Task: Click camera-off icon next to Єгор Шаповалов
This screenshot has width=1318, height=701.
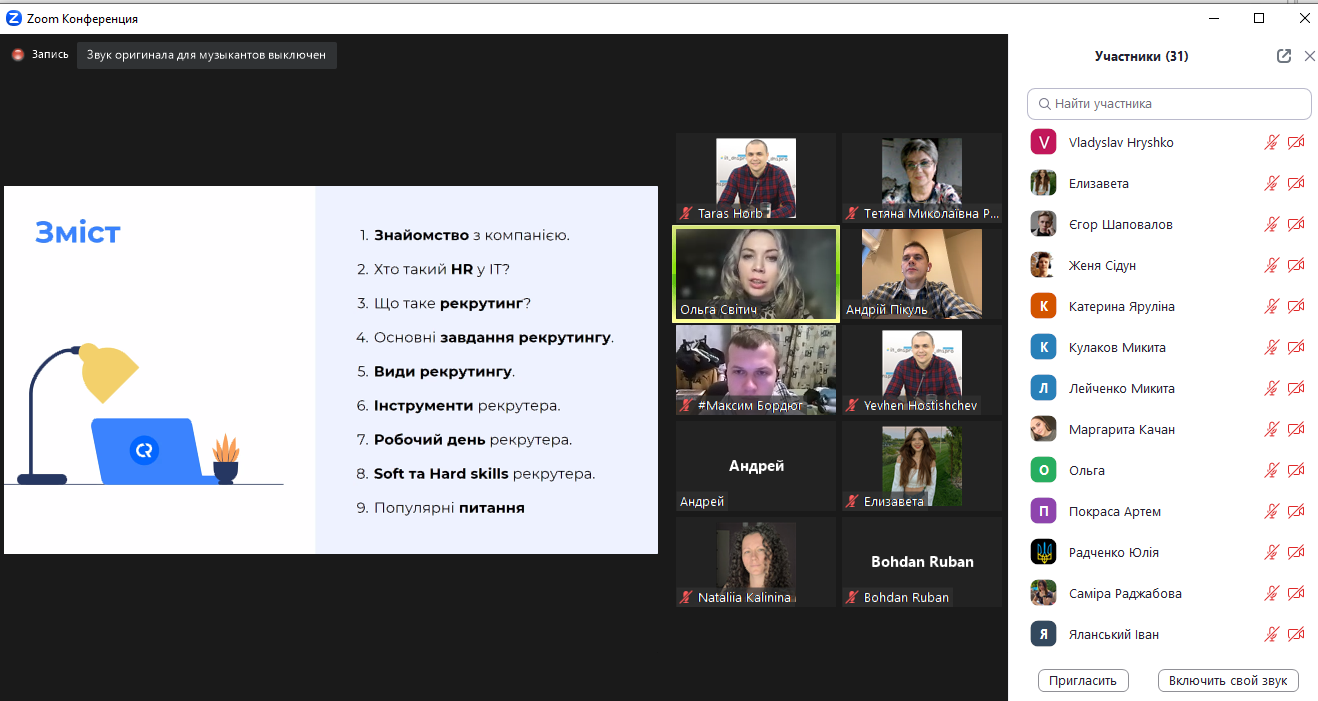Action: coord(1296,224)
